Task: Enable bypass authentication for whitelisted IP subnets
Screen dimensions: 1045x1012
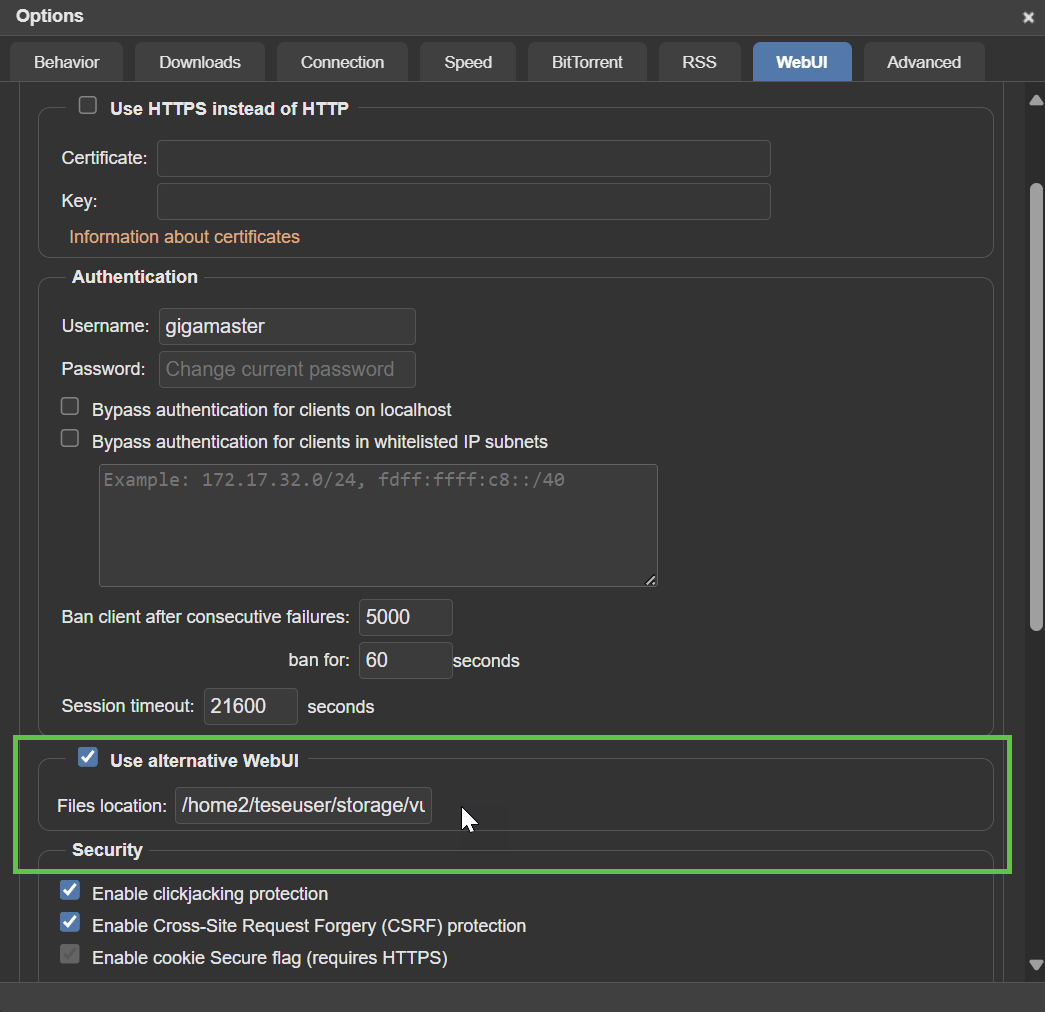Action: (x=70, y=438)
